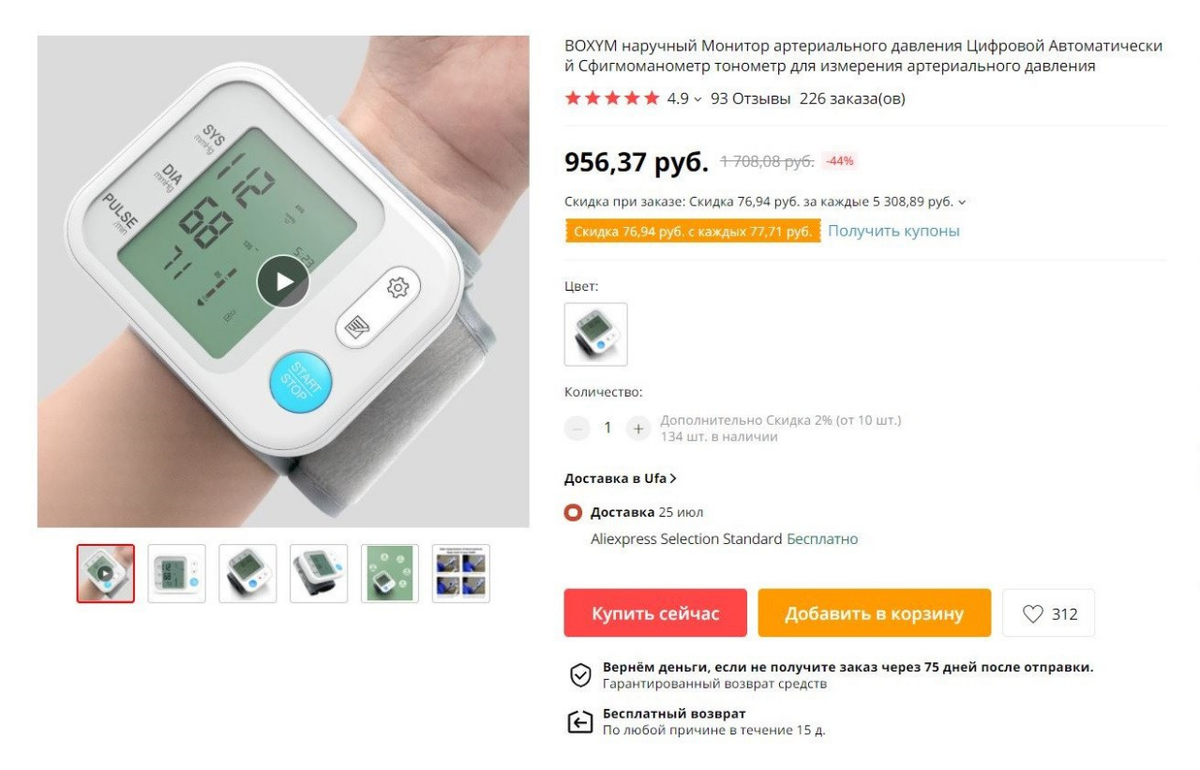Click the money-back guarantee shield icon
The image size is (1200, 770).
coord(581,675)
